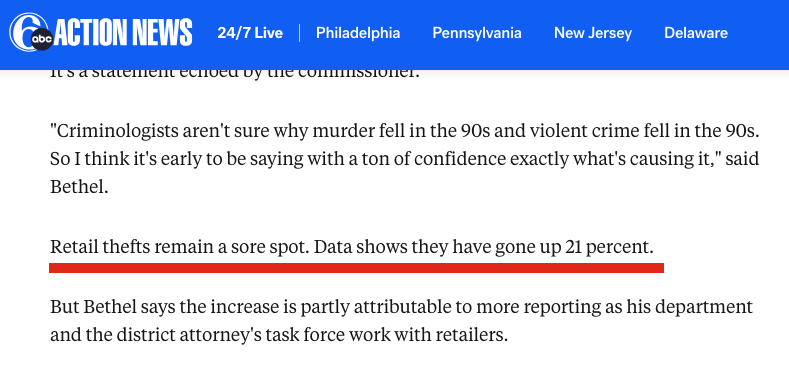Click the 6abc Action News logo
This screenshot has height=372, width=789.
[x=101, y=32]
